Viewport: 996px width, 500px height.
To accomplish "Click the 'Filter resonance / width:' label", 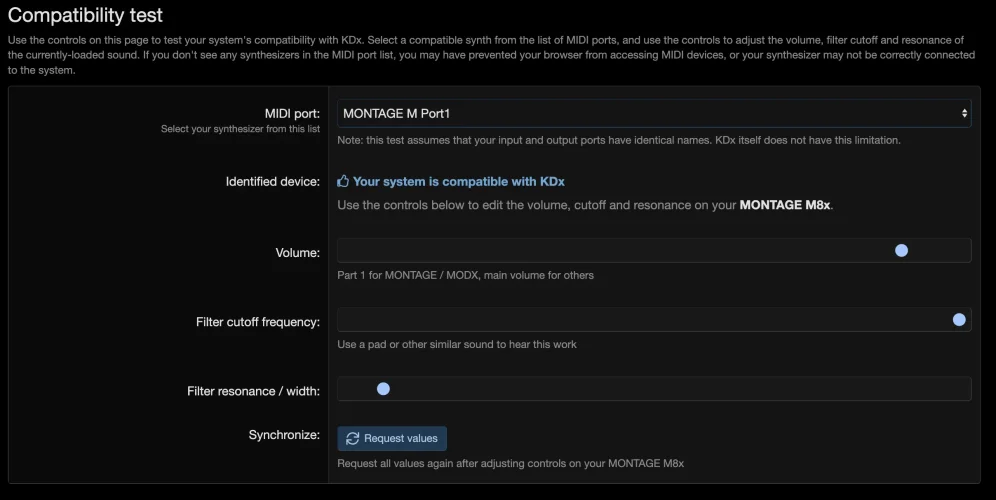I will (253, 391).
